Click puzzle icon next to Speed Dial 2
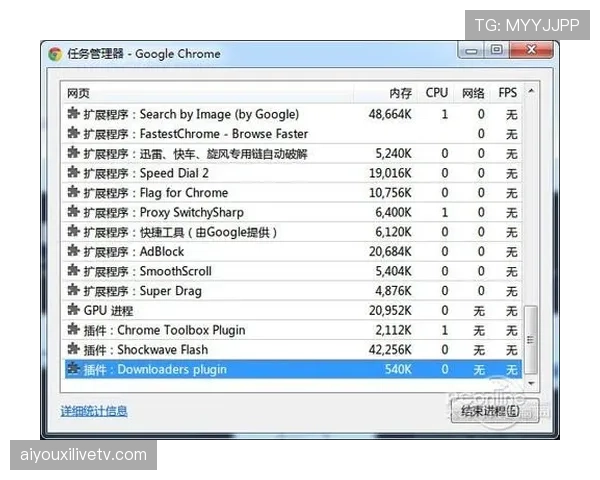600x480 pixels. pyautogui.click(x=73, y=172)
